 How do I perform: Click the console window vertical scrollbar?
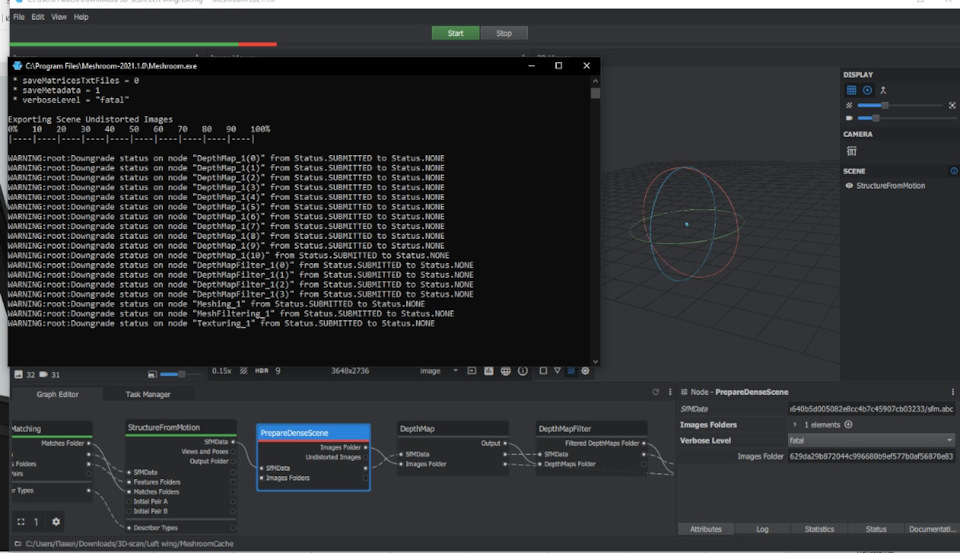coord(595,220)
